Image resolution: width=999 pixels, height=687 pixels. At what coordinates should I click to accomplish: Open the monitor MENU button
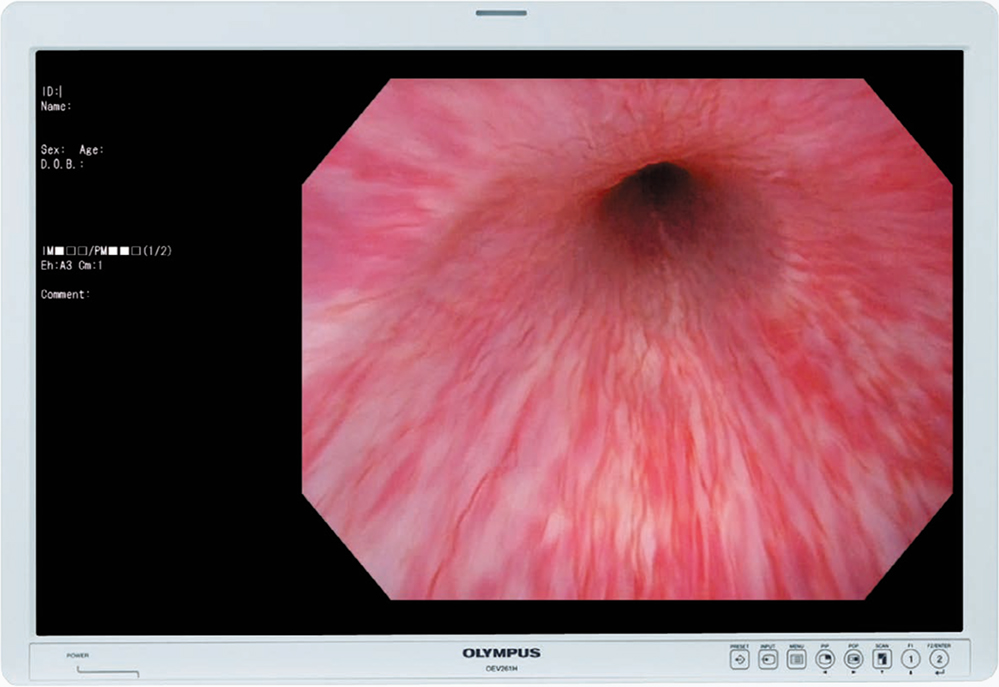point(797,660)
